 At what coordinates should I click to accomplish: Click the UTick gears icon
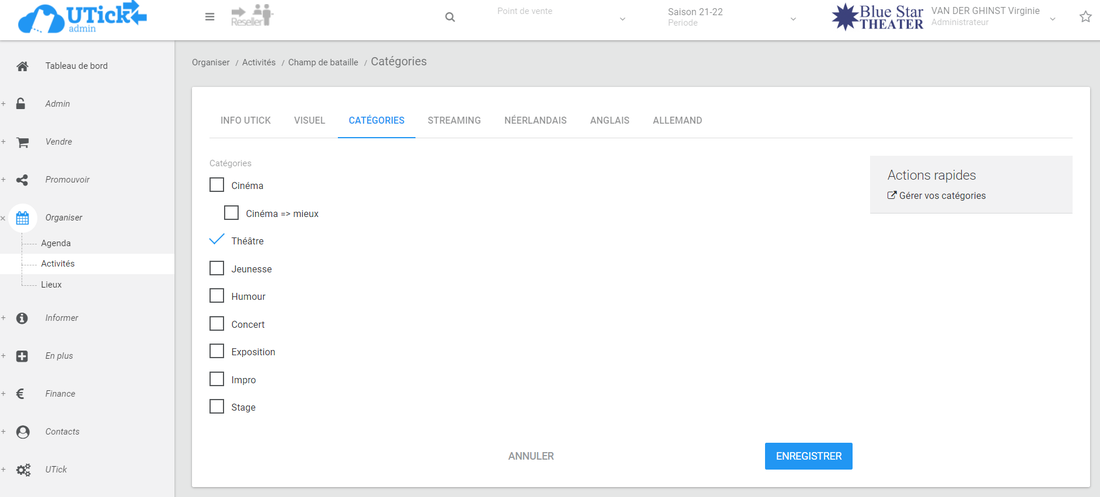(x=22, y=470)
